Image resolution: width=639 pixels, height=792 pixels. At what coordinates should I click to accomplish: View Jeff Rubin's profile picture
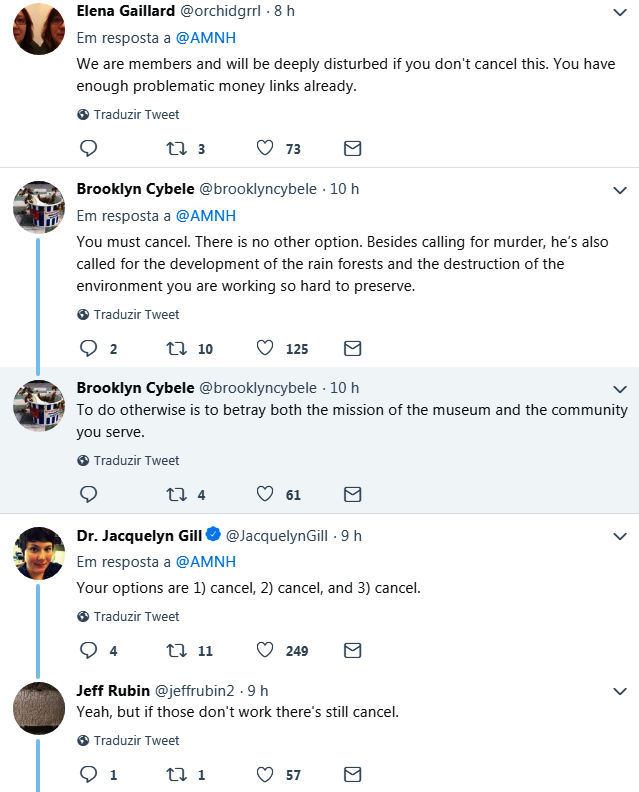pyautogui.click(x=39, y=708)
